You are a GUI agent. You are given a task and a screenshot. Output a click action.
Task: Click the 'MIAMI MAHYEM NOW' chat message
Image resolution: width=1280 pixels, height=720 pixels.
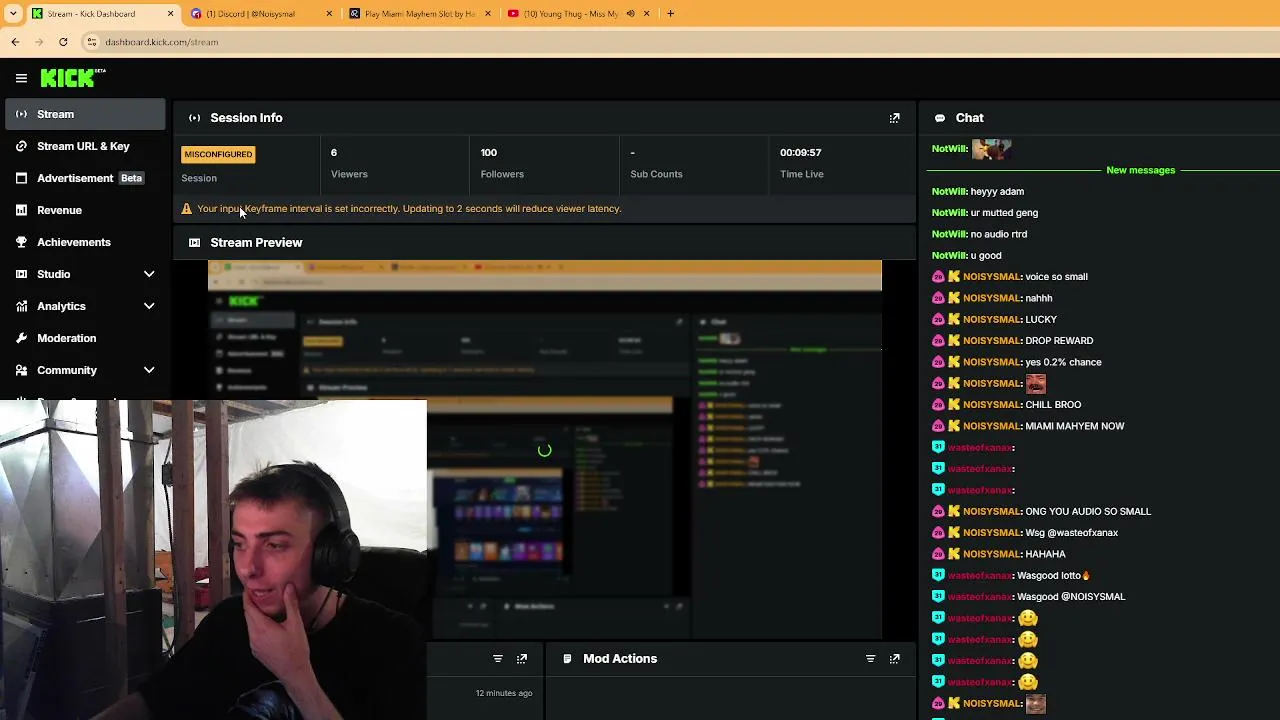tap(1075, 426)
